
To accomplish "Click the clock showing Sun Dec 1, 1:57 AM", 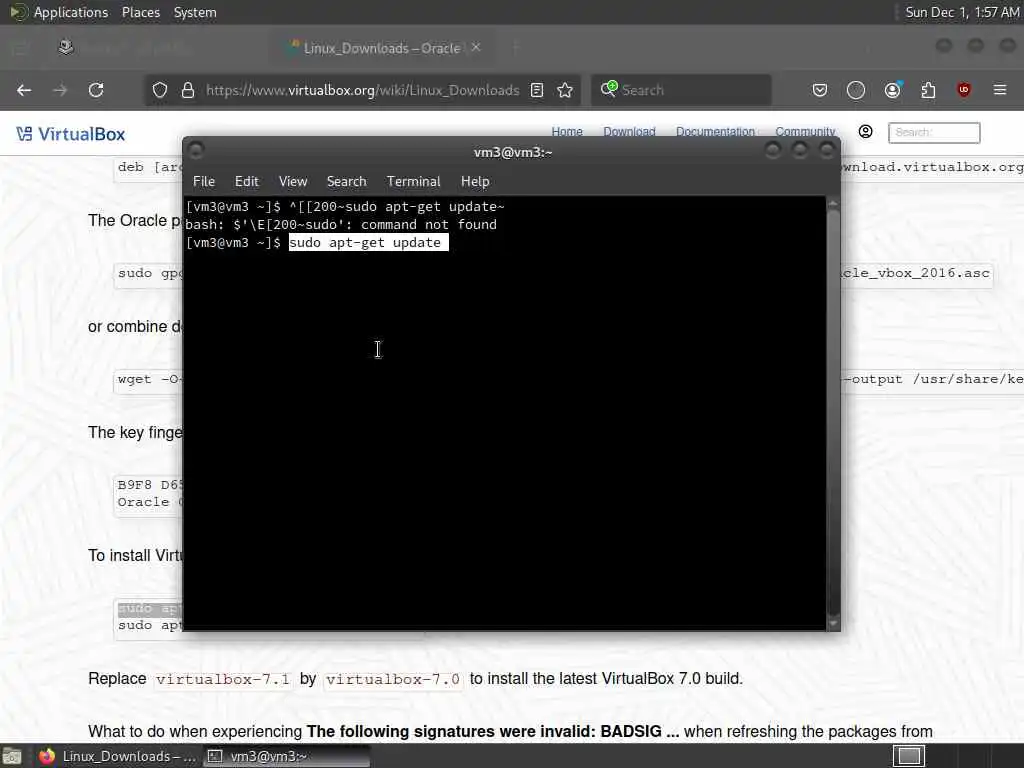I will click(962, 12).
